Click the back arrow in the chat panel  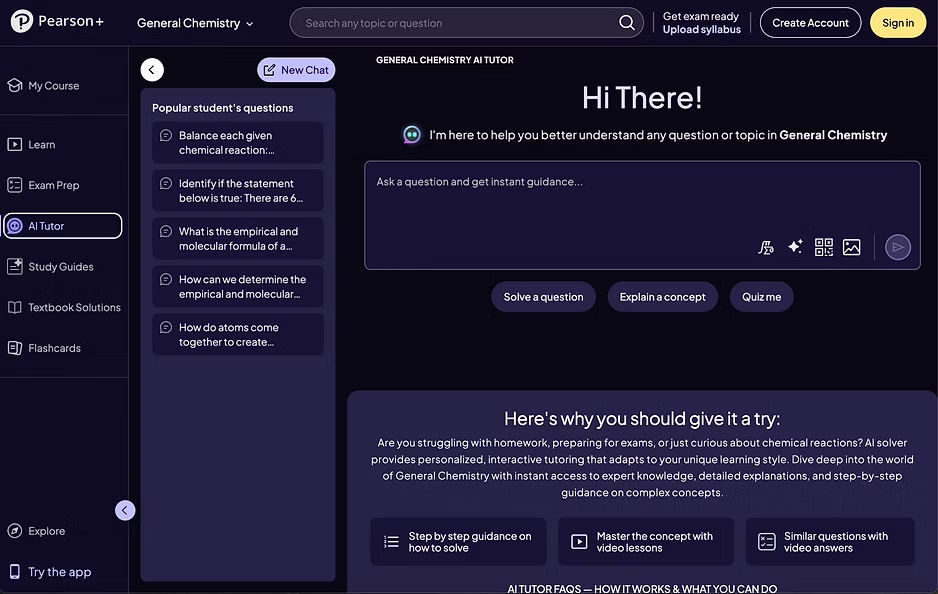pos(152,69)
